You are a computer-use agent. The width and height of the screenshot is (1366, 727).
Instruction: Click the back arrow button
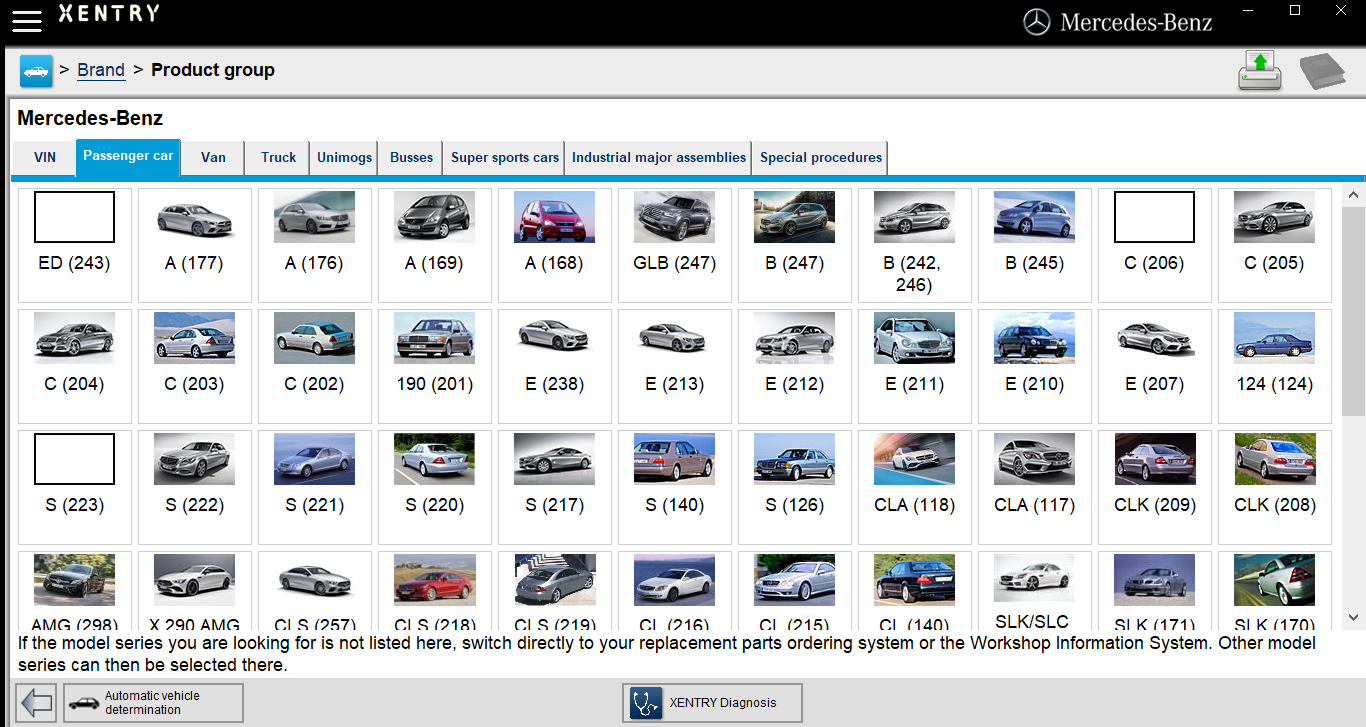point(37,703)
